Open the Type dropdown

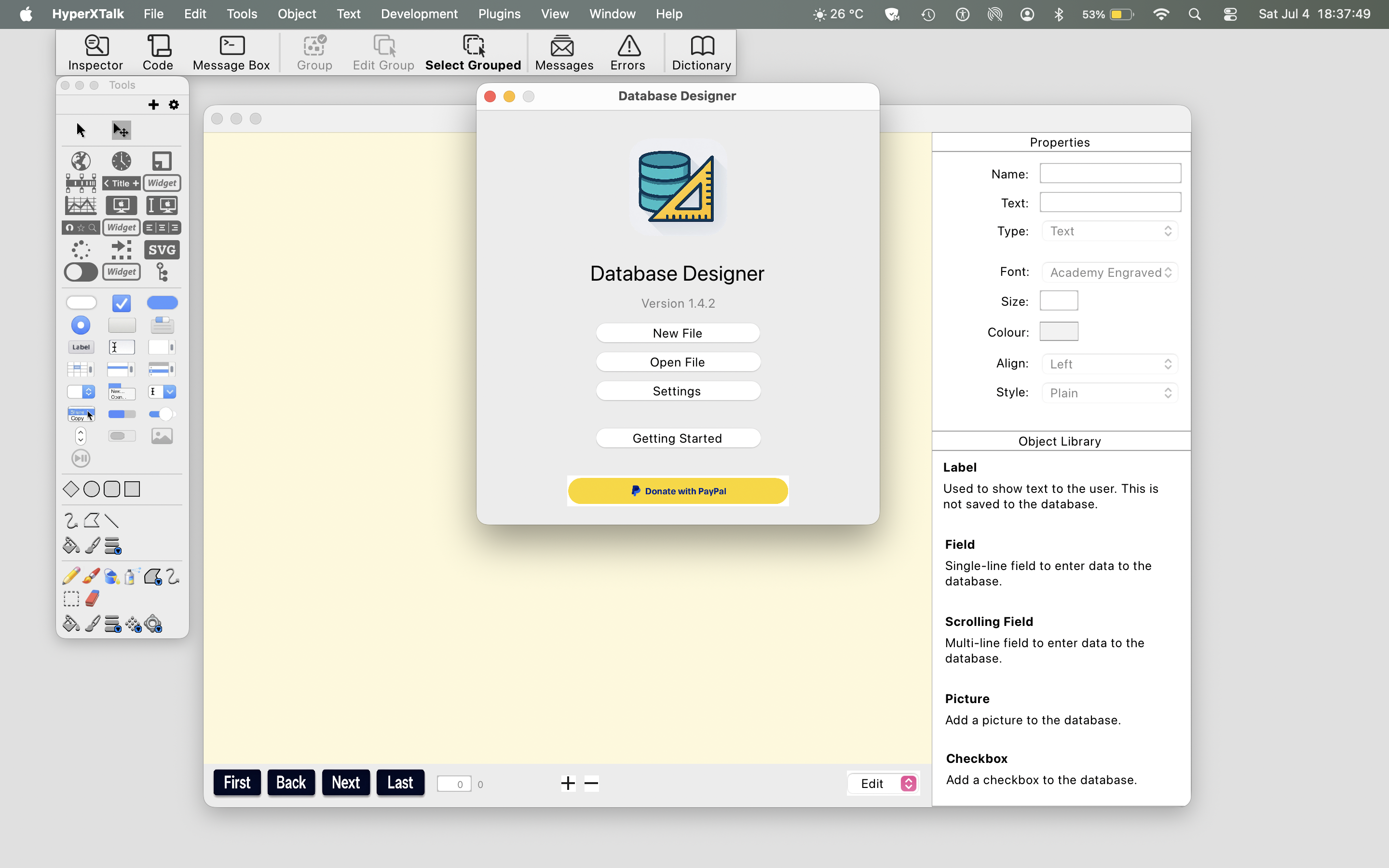1110,231
